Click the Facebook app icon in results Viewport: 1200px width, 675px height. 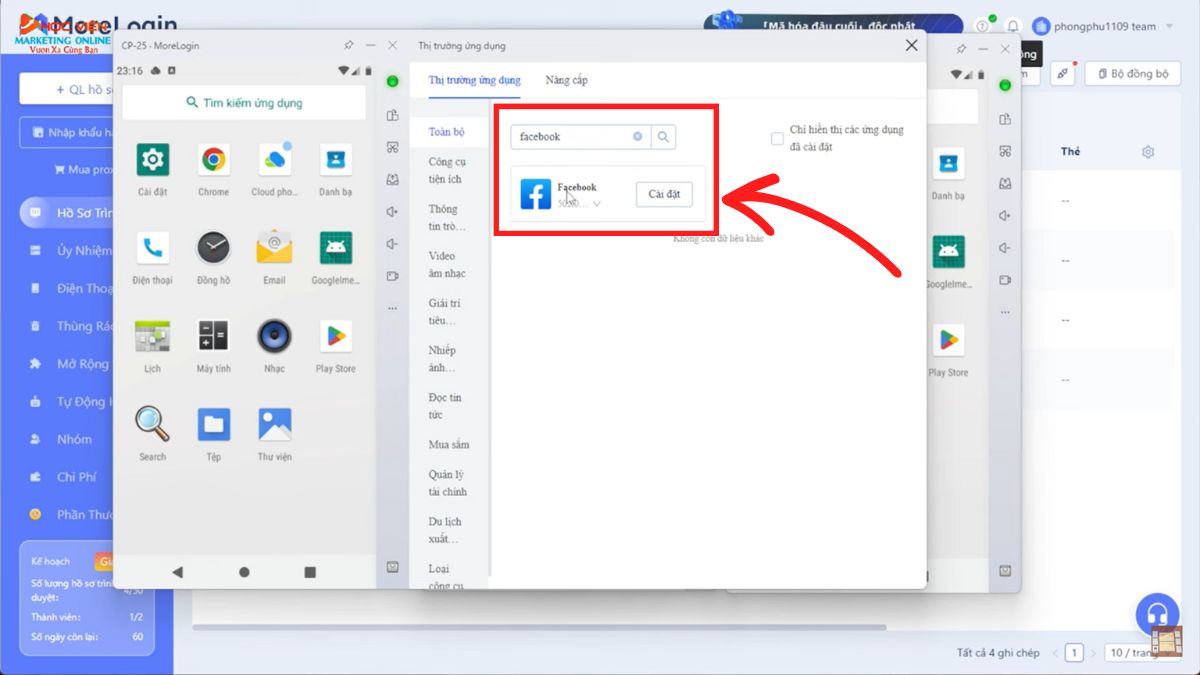[535, 194]
